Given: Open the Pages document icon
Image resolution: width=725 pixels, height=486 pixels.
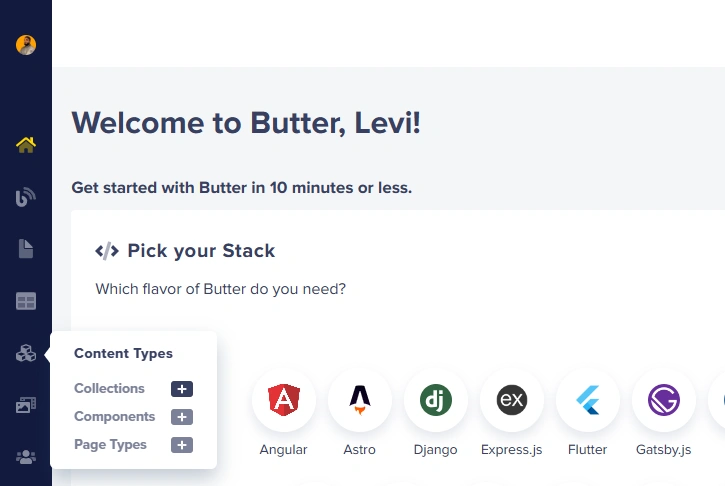Looking at the screenshot, I should 26,249.
